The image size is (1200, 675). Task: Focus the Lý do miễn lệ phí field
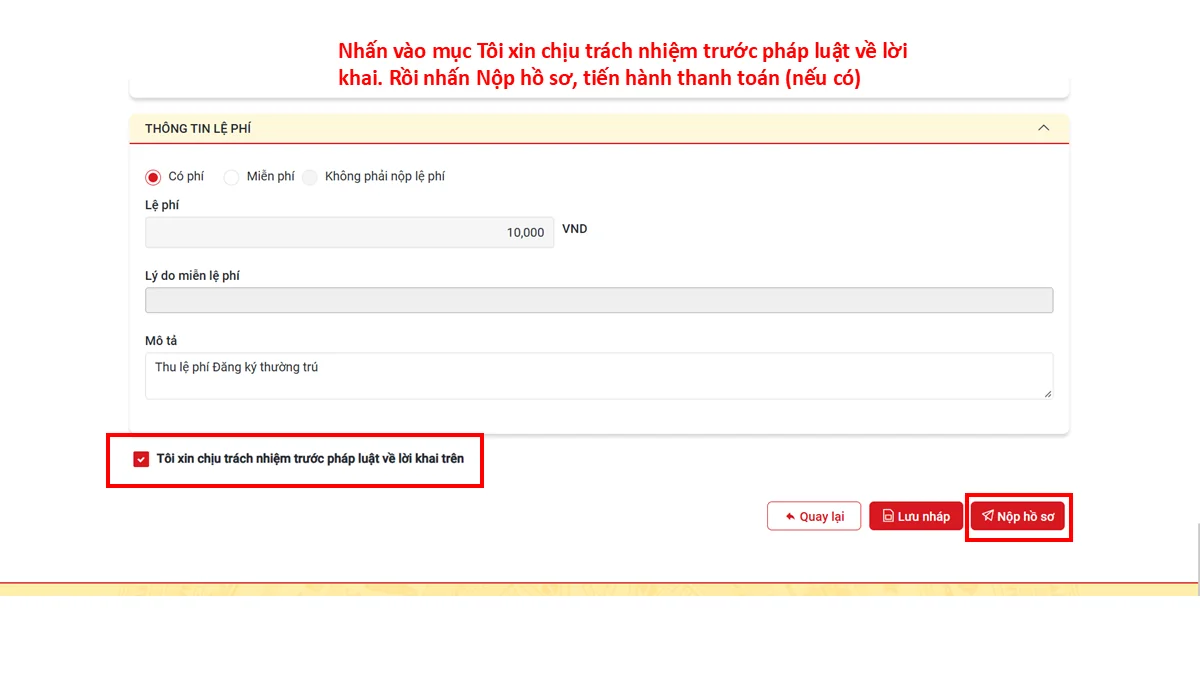[599, 300]
